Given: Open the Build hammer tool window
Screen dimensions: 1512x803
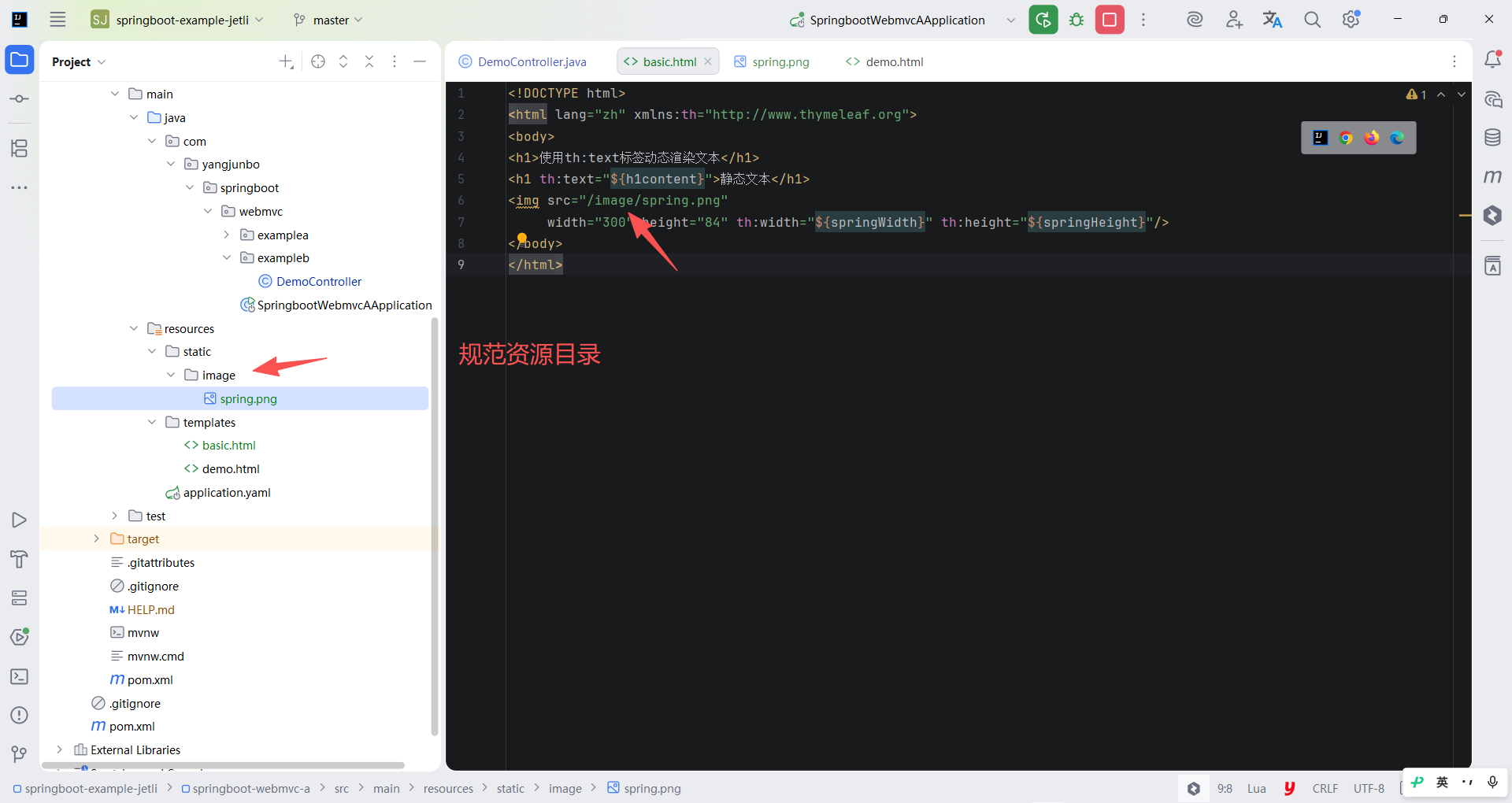Looking at the screenshot, I should click(x=20, y=559).
